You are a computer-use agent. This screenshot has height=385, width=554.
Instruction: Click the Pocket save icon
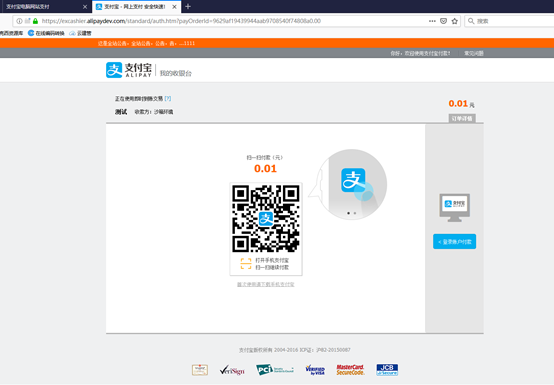pos(443,21)
